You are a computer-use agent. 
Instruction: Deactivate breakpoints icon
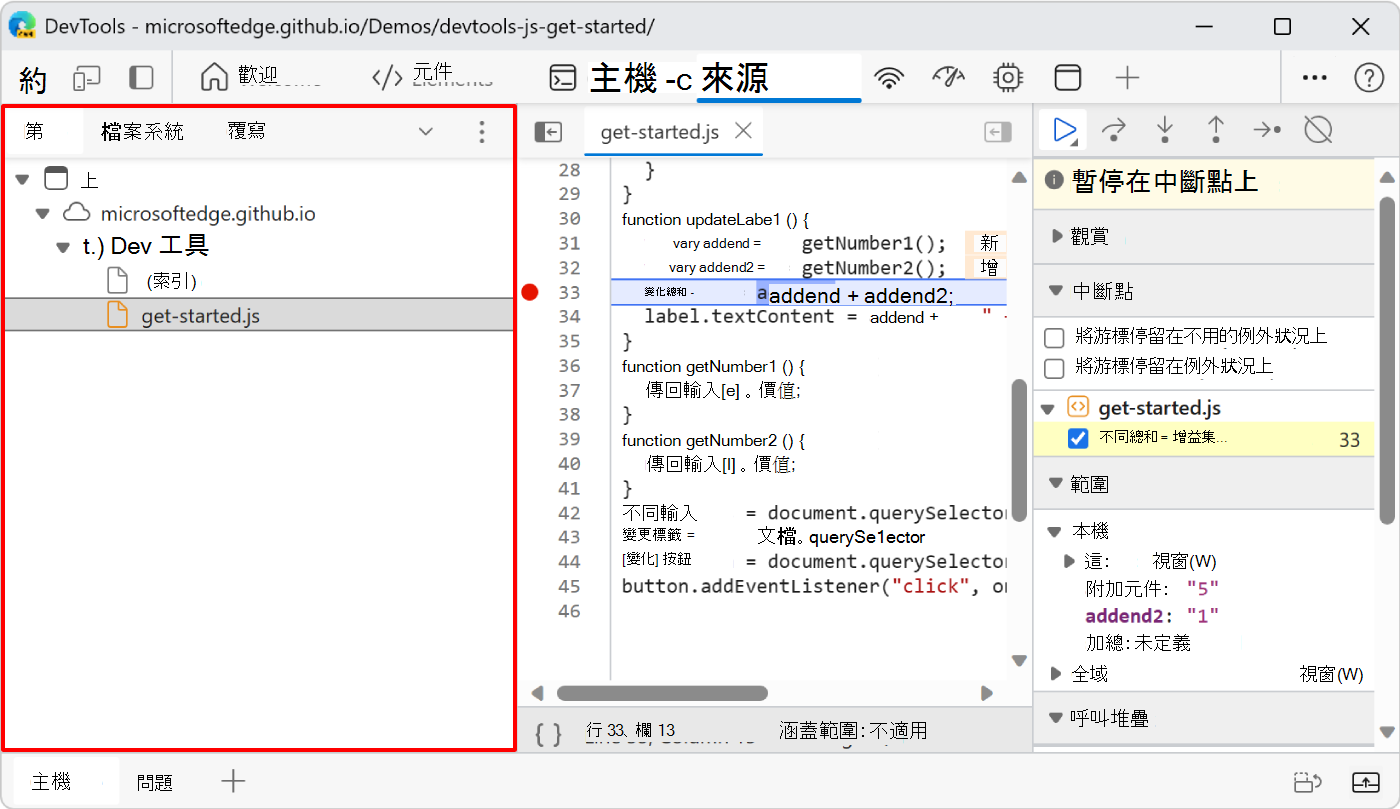point(1319,129)
